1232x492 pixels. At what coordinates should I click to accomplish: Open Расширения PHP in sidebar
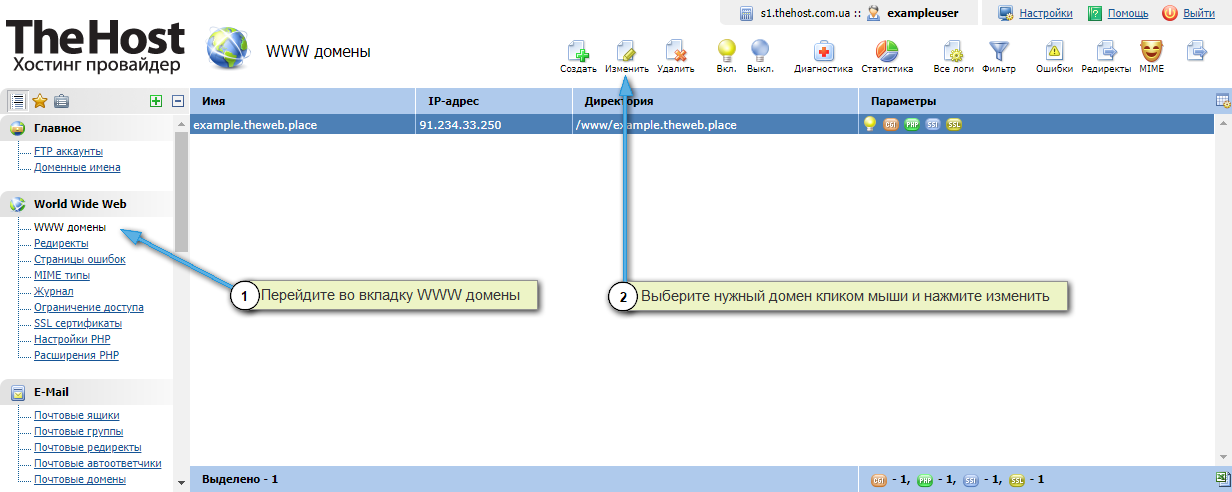76,355
